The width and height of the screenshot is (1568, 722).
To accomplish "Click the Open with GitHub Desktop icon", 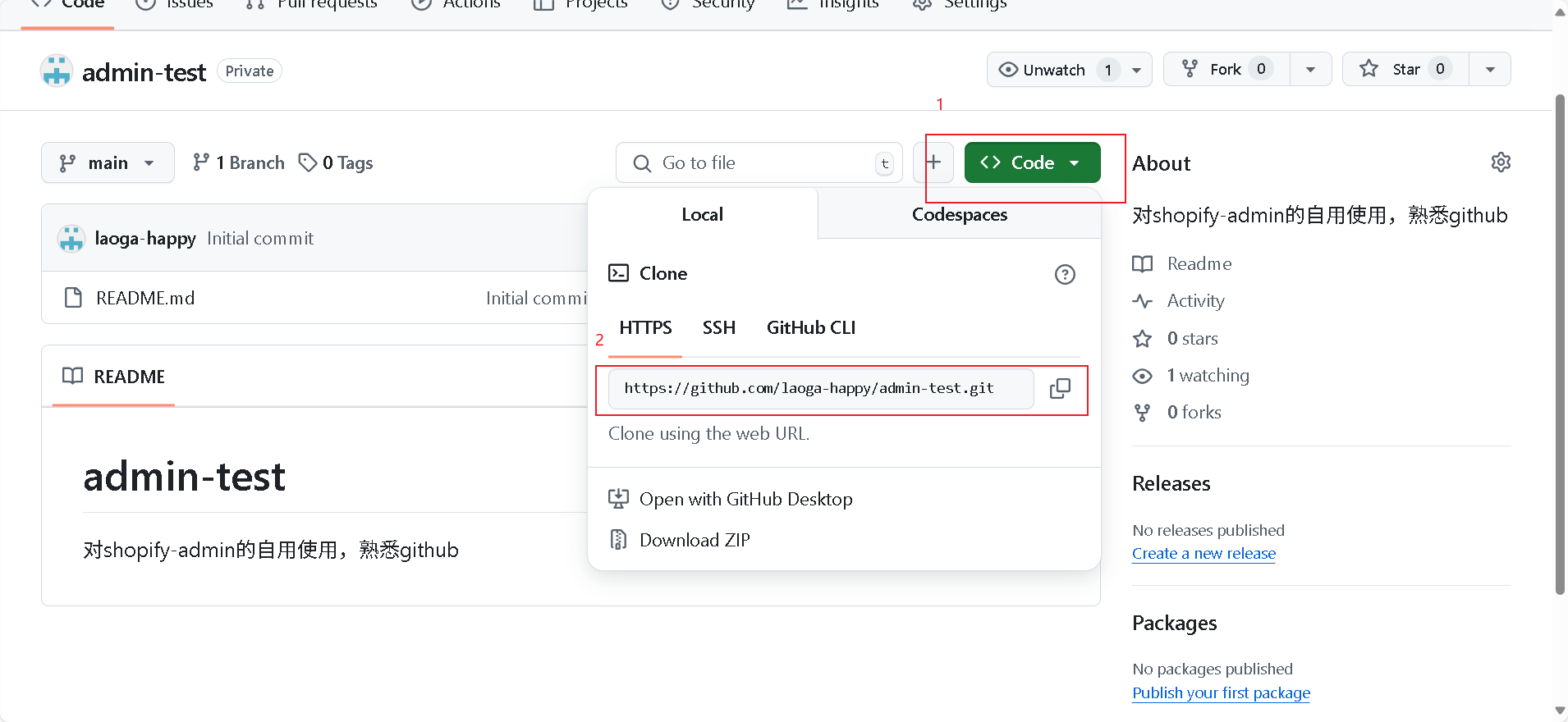I will point(618,499).
